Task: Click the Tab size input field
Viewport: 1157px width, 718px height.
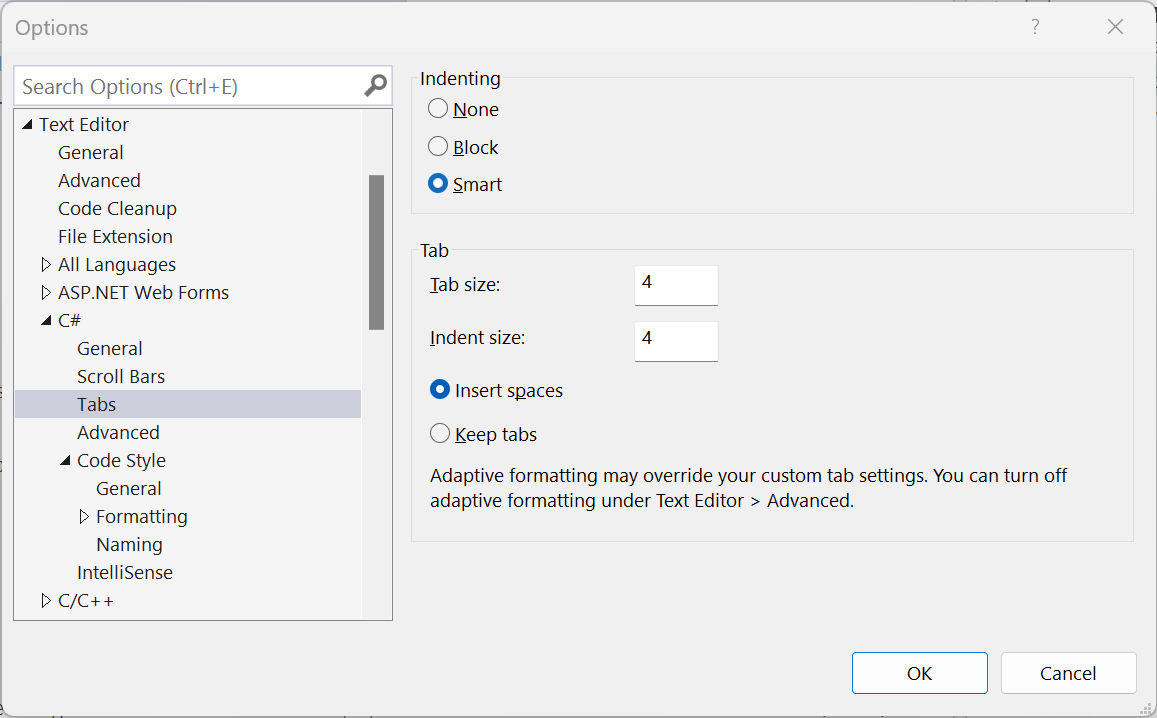Action: tap(675, 285)
